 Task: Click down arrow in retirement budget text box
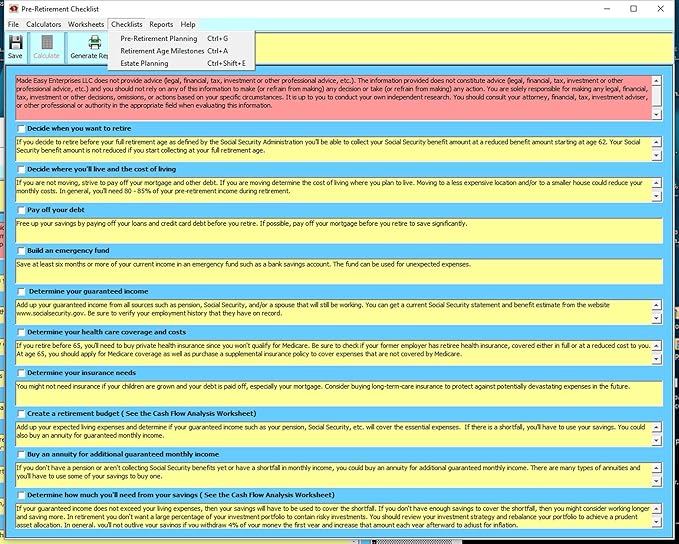coord(656,440)
